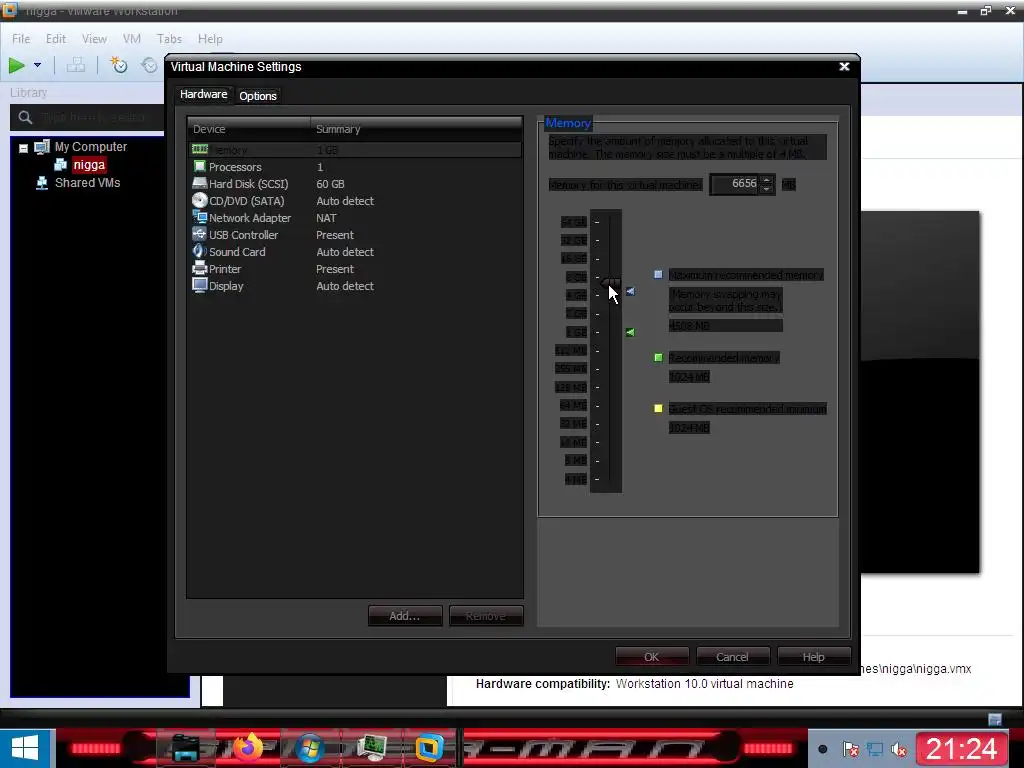
Task: Click the Device column header
Action: click(x=249, y=129)
